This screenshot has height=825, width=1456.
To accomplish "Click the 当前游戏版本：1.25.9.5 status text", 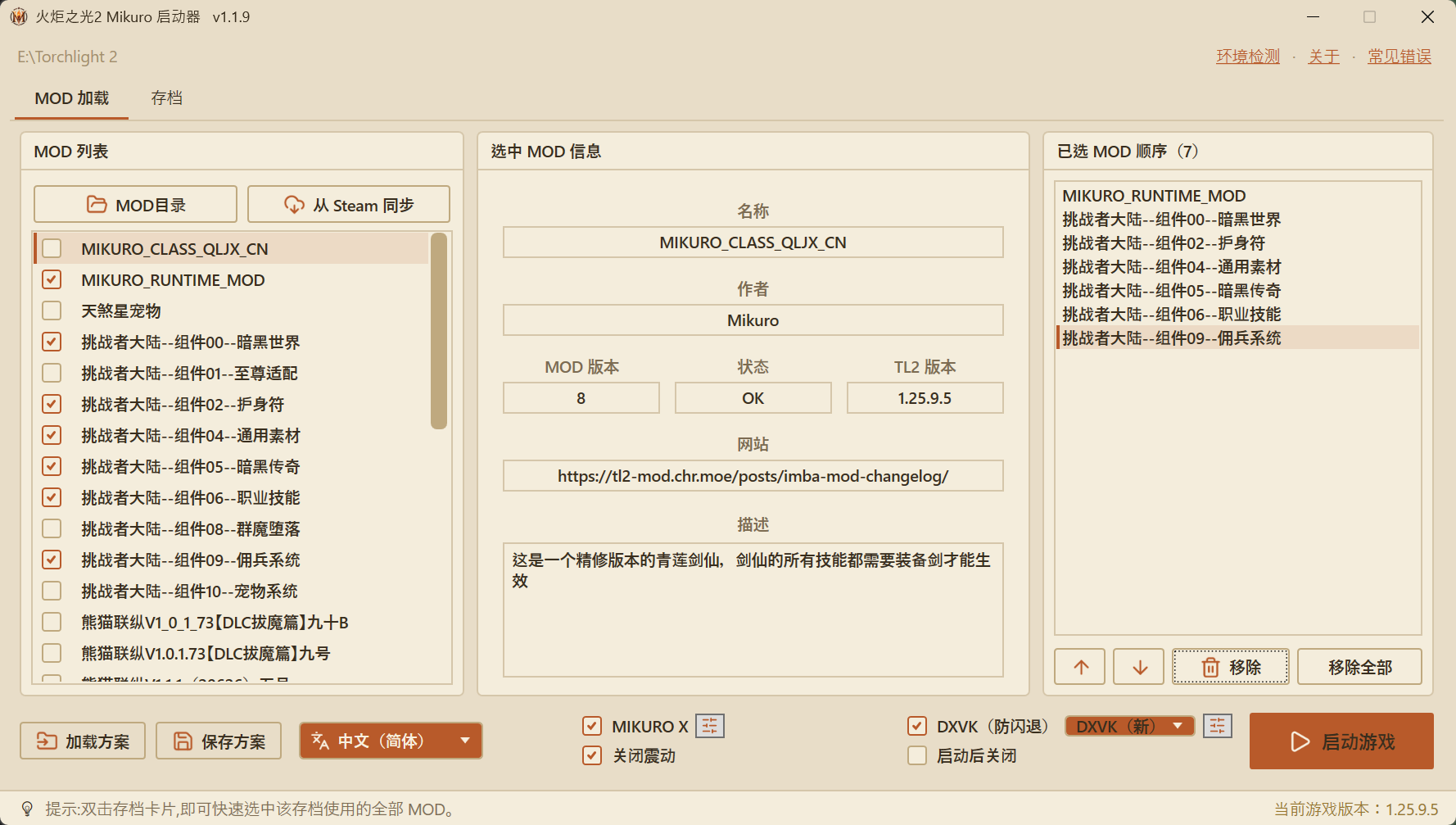I will click(1356, 809).
